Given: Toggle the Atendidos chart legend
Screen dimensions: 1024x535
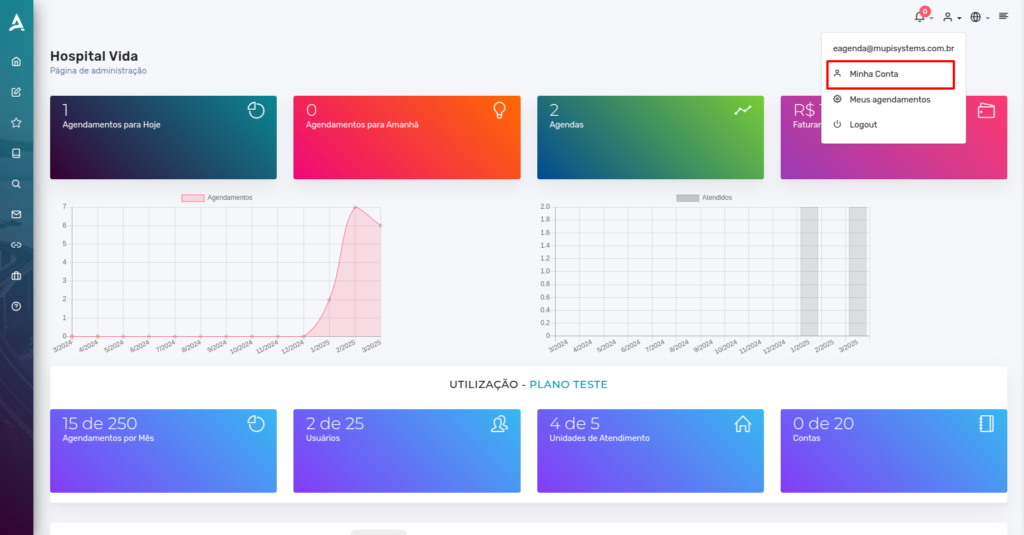Looking at the screenshot, I should [704, 197].
